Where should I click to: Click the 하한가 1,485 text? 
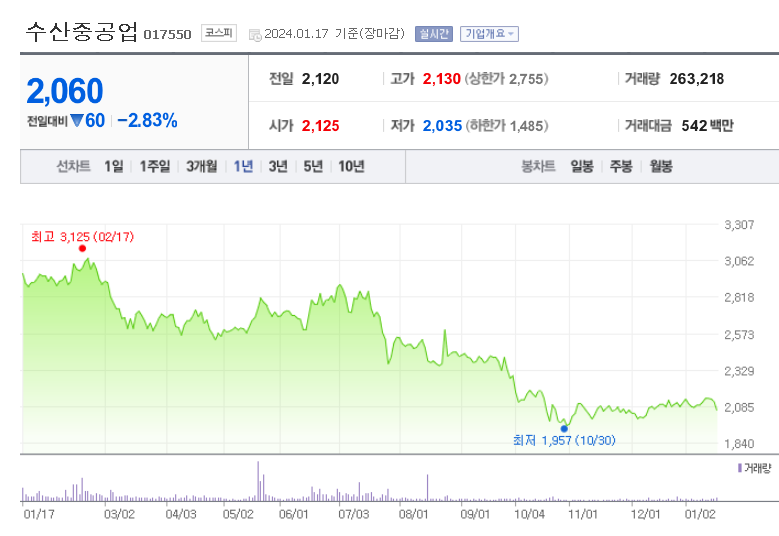(507, 126)
